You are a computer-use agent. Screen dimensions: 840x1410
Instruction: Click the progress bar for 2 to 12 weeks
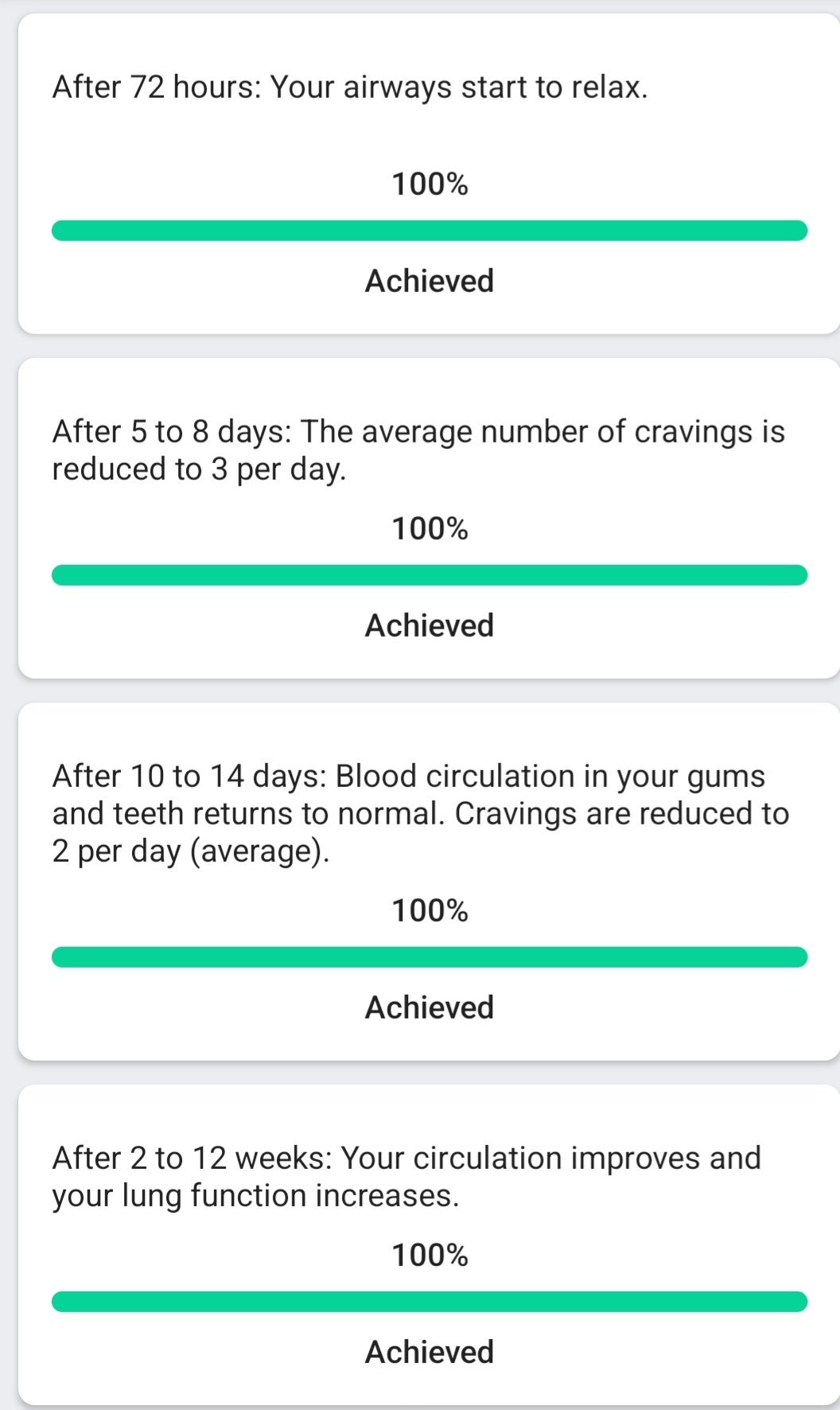pyautogui.click(x=430, y=1302)
